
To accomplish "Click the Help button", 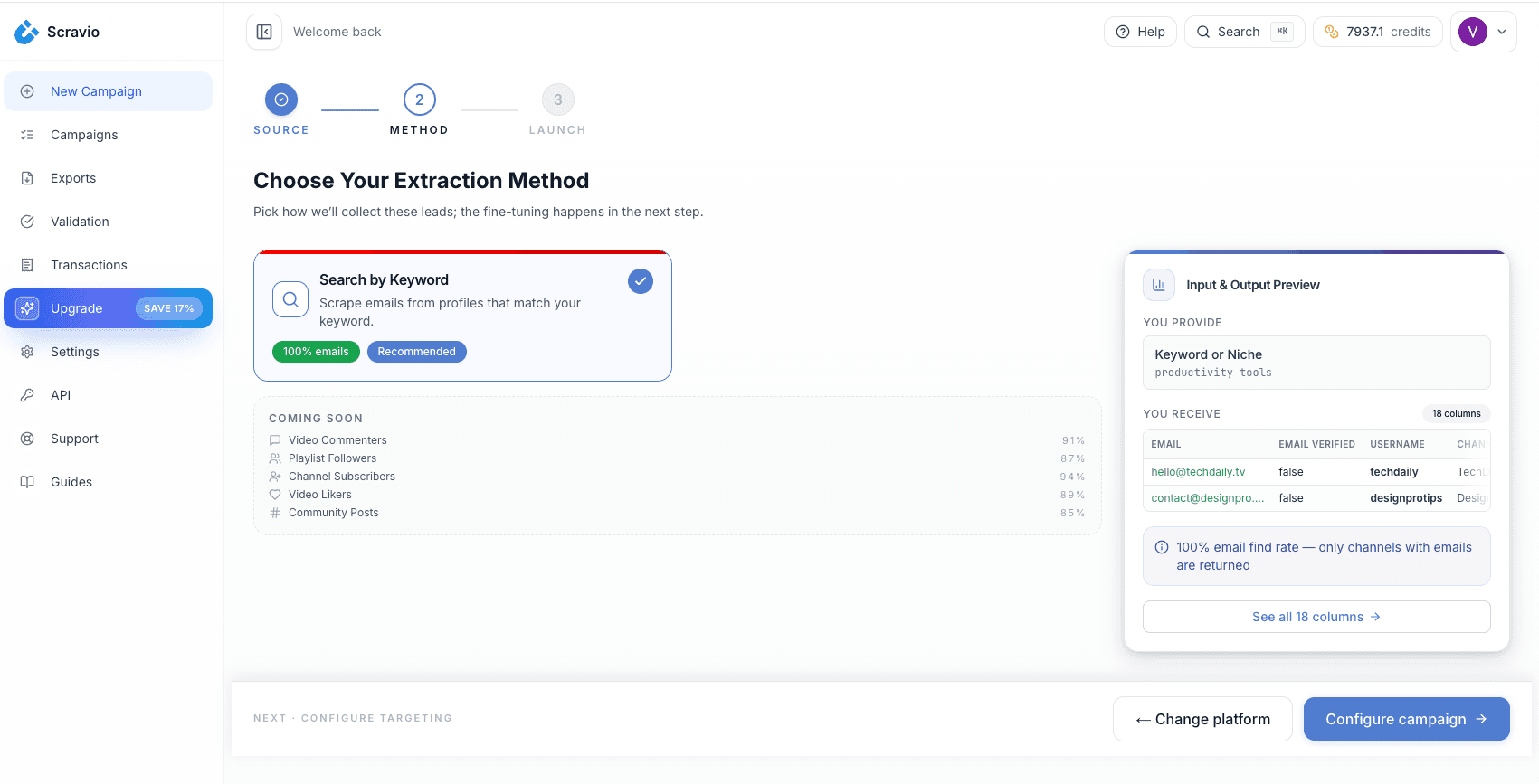I will coord(1140,32).
